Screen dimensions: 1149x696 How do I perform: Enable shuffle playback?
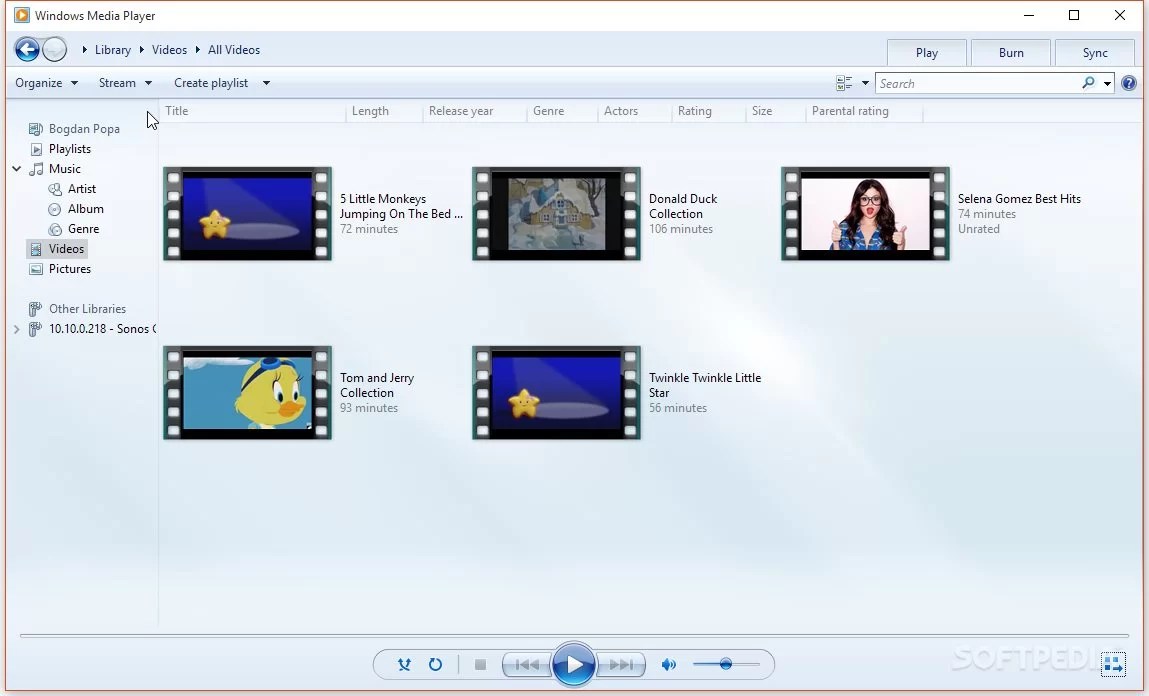(x=404, y=664)
